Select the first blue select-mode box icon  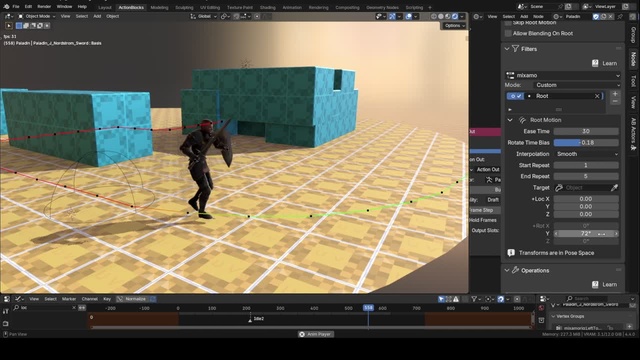click(19, 25)
